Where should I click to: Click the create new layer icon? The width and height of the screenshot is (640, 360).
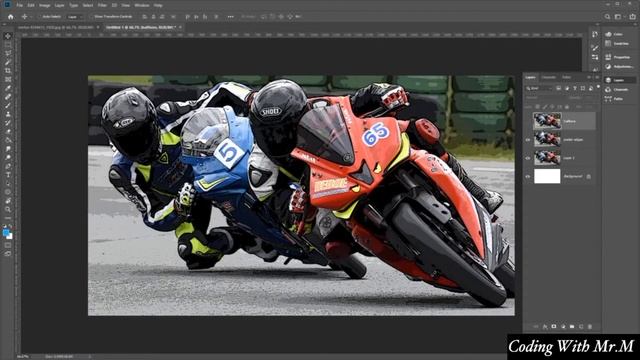pos(581,327)
